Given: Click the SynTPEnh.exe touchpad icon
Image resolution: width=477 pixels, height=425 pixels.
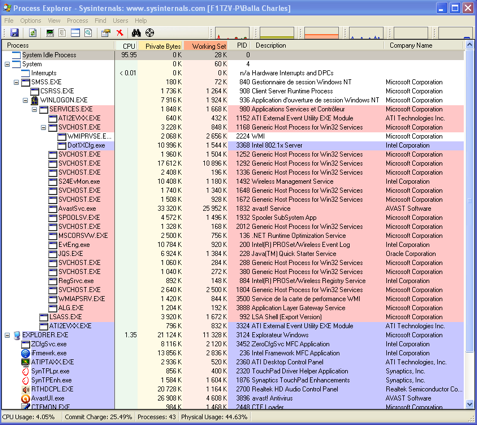Looking at the screenshot, I should tap(25, 380).
